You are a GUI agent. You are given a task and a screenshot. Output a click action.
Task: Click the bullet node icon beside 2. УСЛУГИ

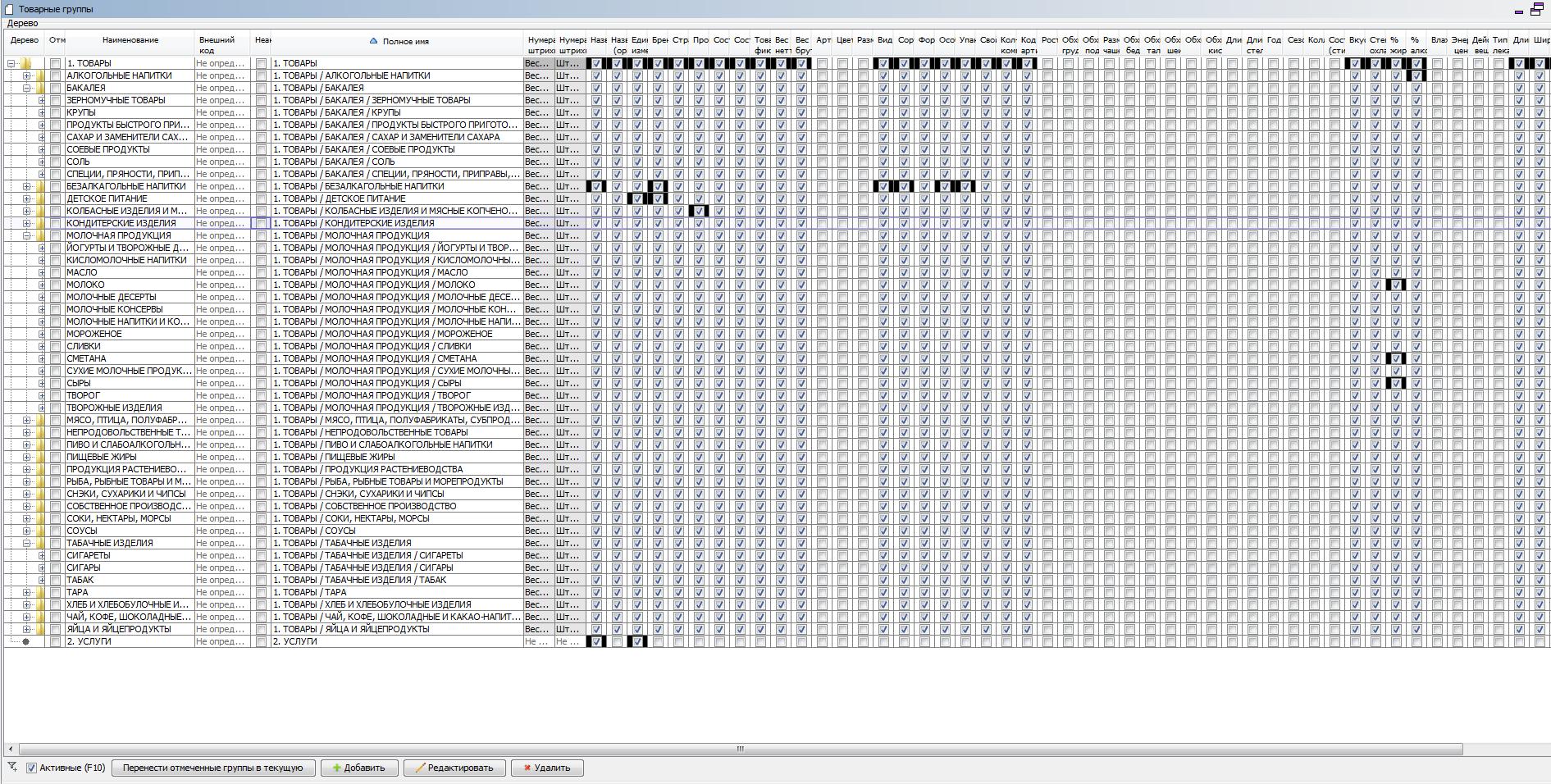click(26, 641)
